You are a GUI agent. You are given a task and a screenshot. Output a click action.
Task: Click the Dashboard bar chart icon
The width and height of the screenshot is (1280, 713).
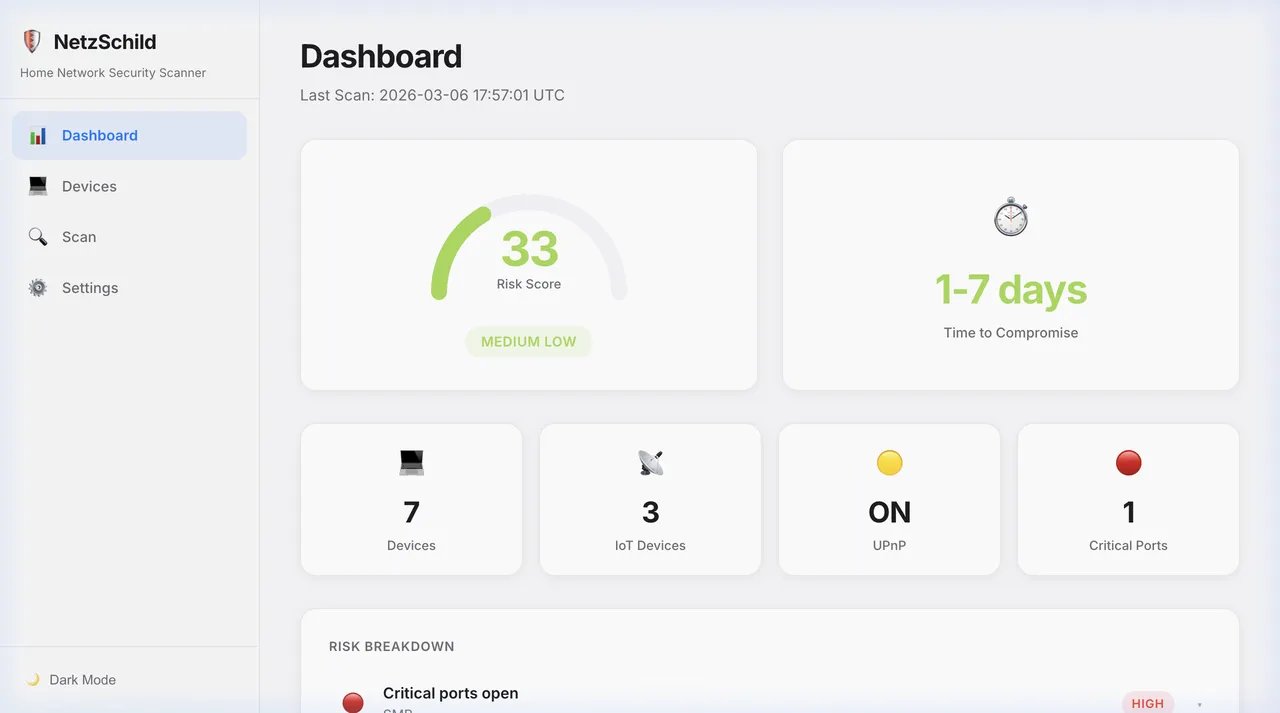[38, 136]
